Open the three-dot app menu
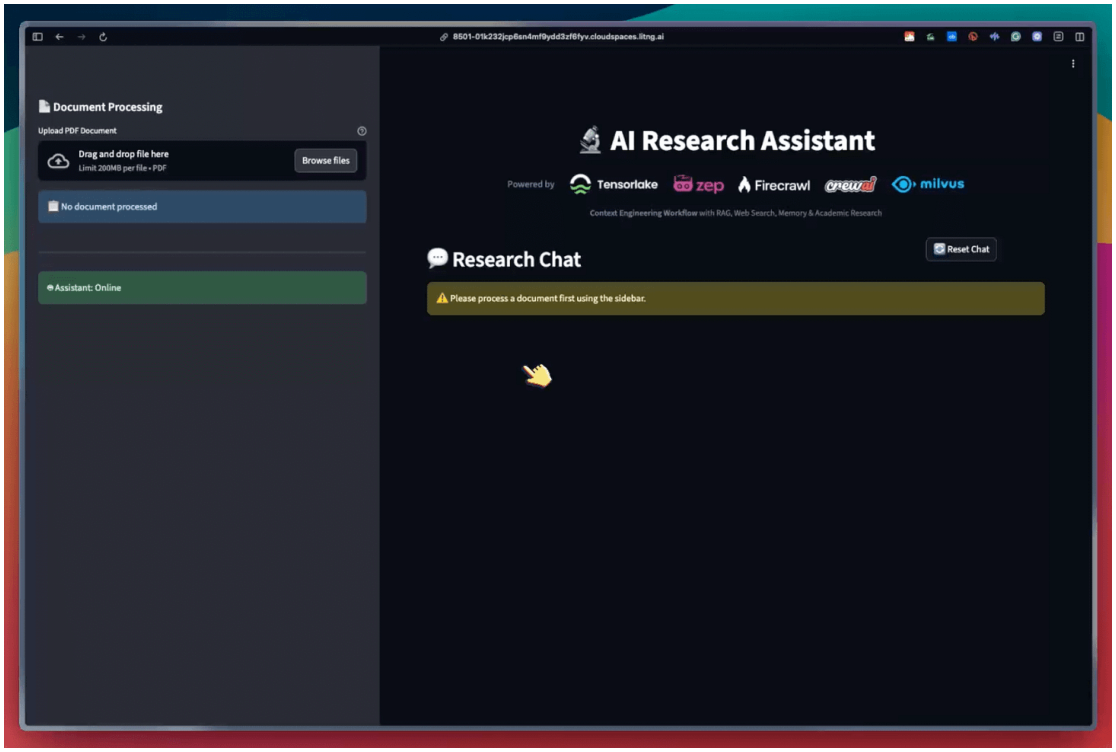 [1073, 64]
